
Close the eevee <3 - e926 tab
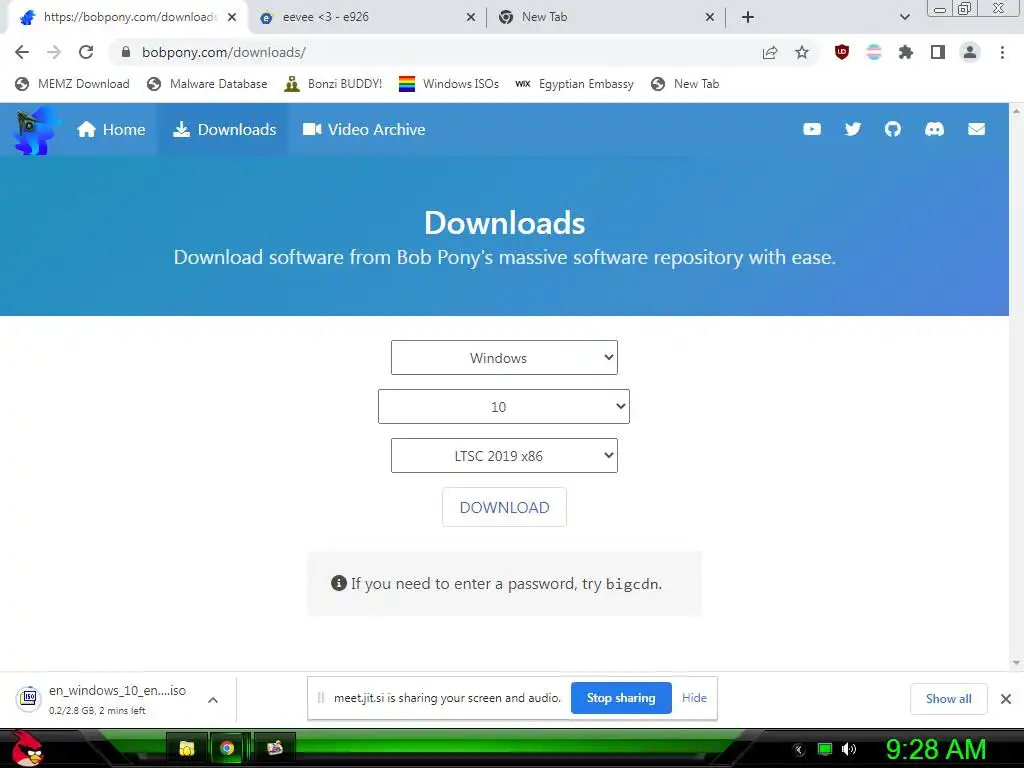pyautogui.click(x=471, y=18)
